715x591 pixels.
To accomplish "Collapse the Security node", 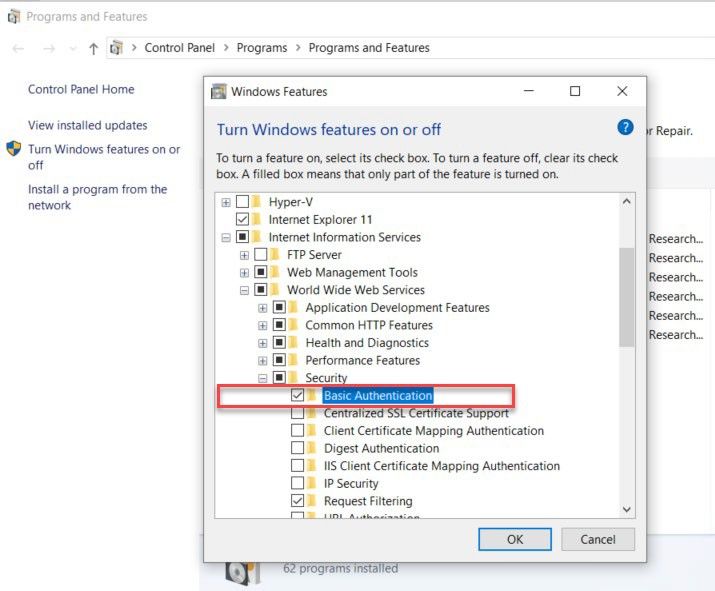I will pyautogui.click(x=263, y=378).
